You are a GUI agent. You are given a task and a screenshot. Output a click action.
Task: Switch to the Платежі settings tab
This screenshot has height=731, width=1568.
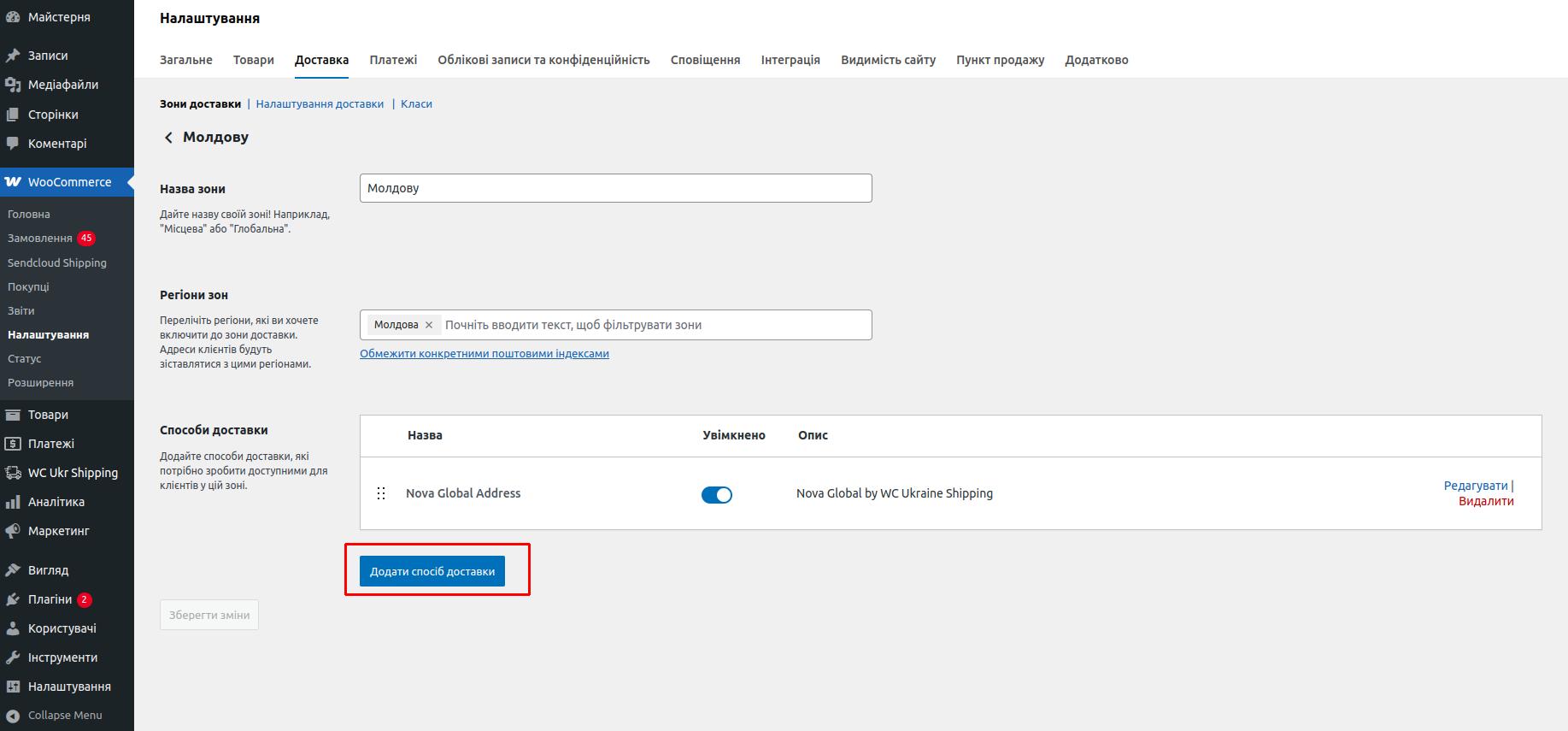click(x=393, y=60)
